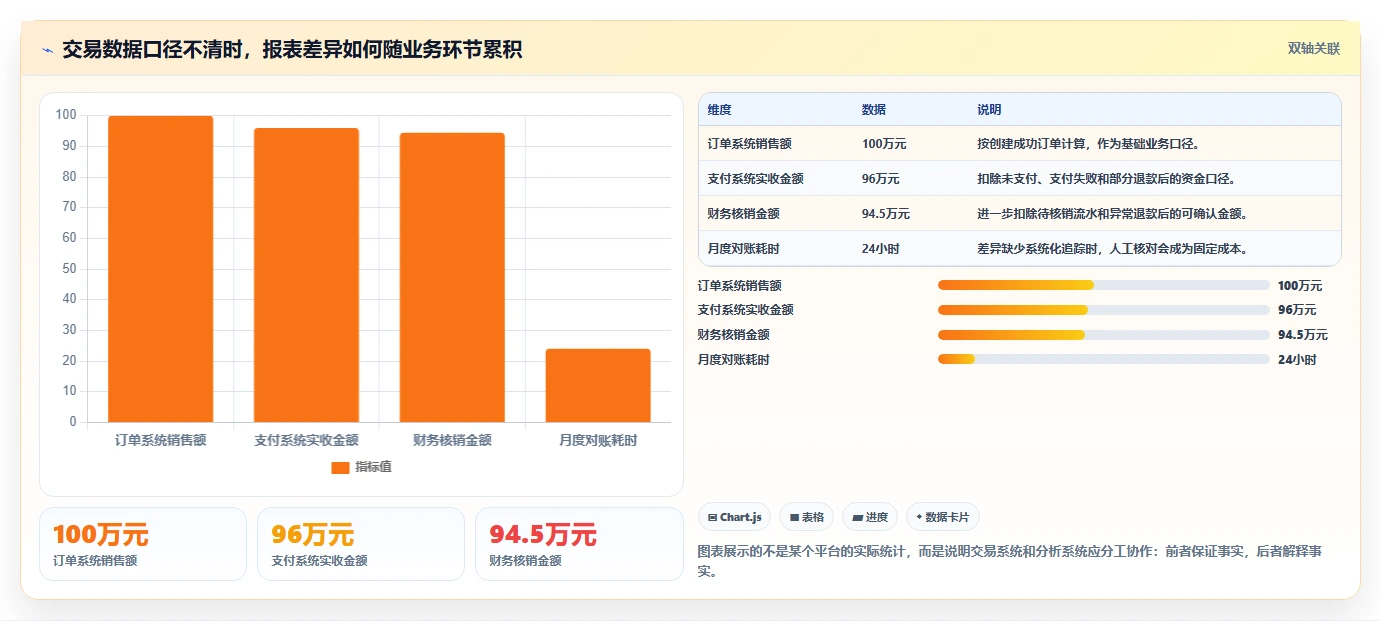This screenshot has width=1381, height=621.
Task: Click the 月度对账耗时 progress bar
Action: 1104,359
